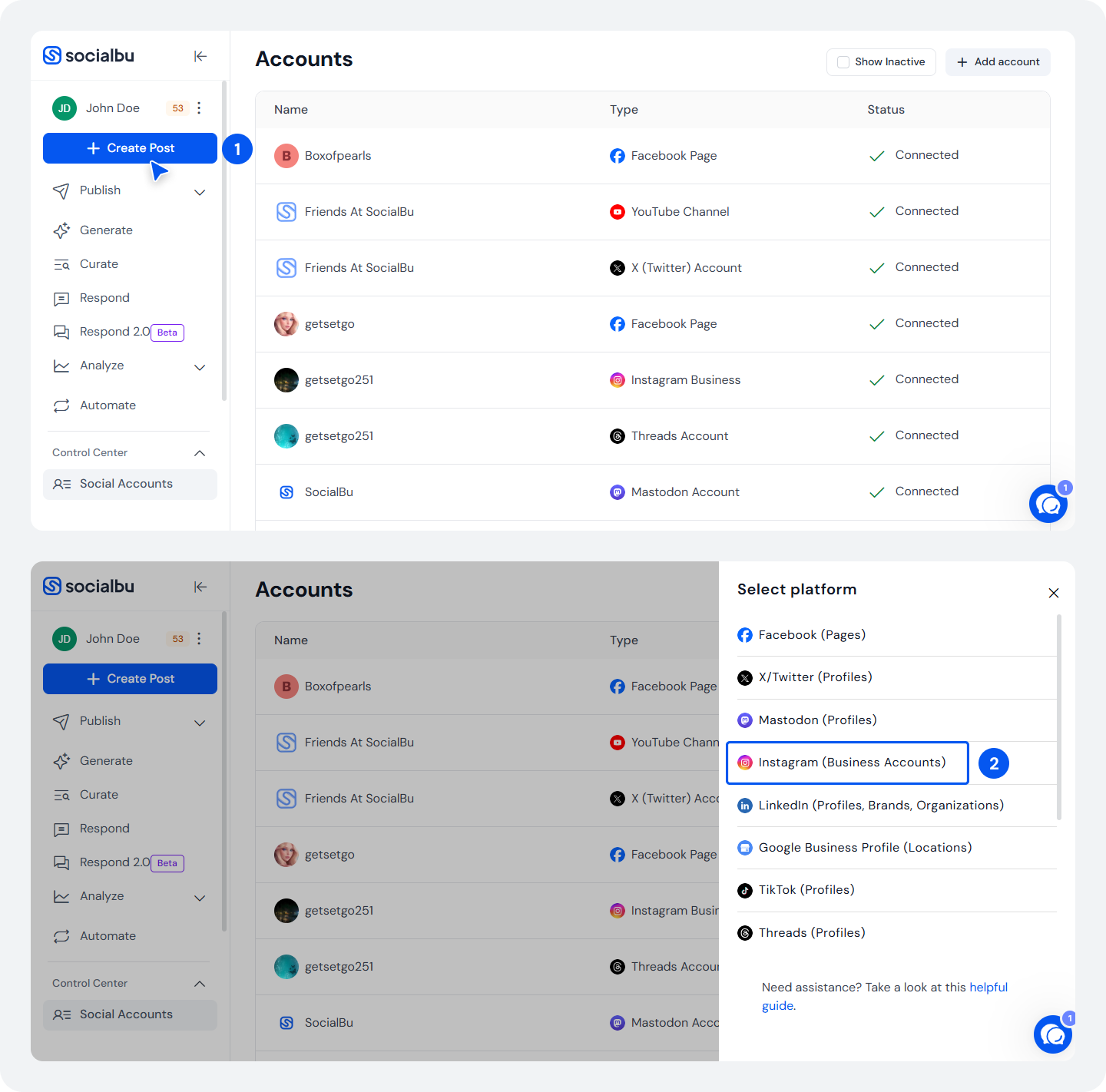The width and height of the screenshot is (1106, 1092).
Task: Open the three-dot menu beside John Doe, dimmed lower screenshot
Action: (x=199, y=639)
